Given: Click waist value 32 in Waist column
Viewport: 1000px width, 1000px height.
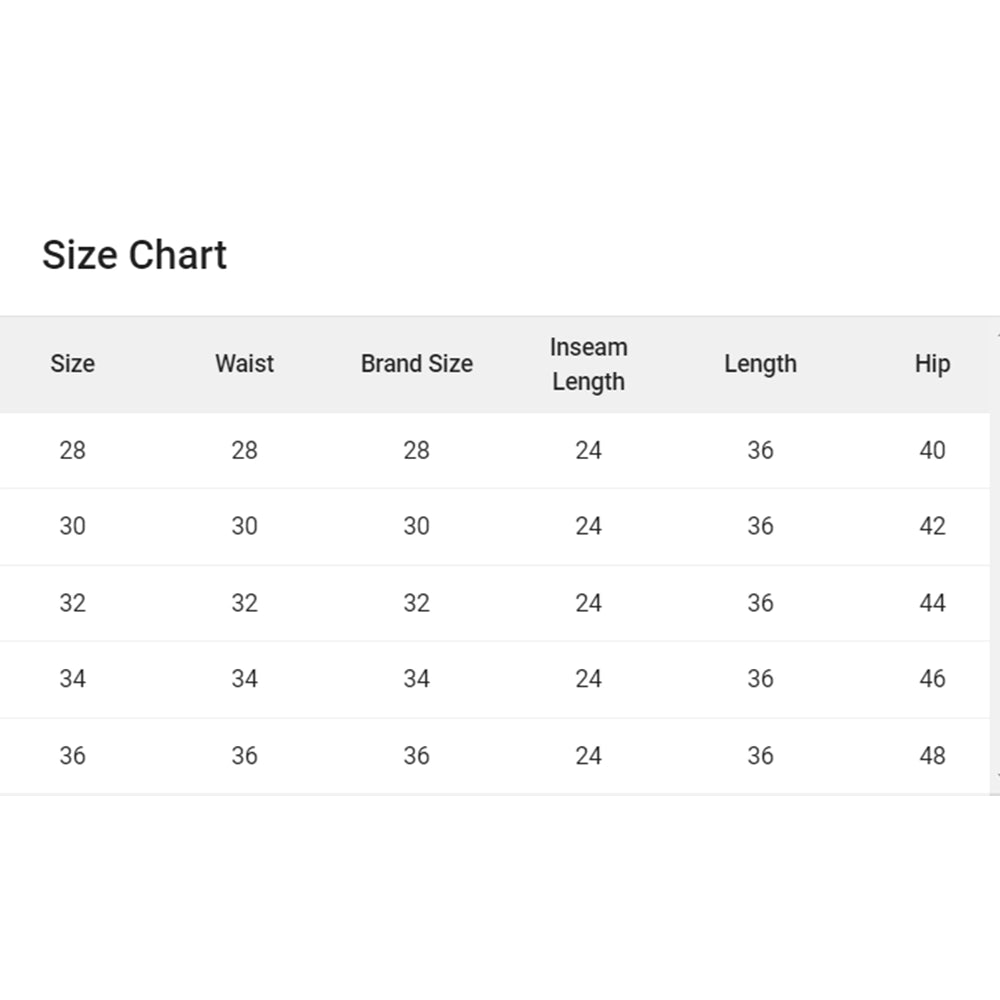Looking at the screenshot, I should tap(244, 603).
